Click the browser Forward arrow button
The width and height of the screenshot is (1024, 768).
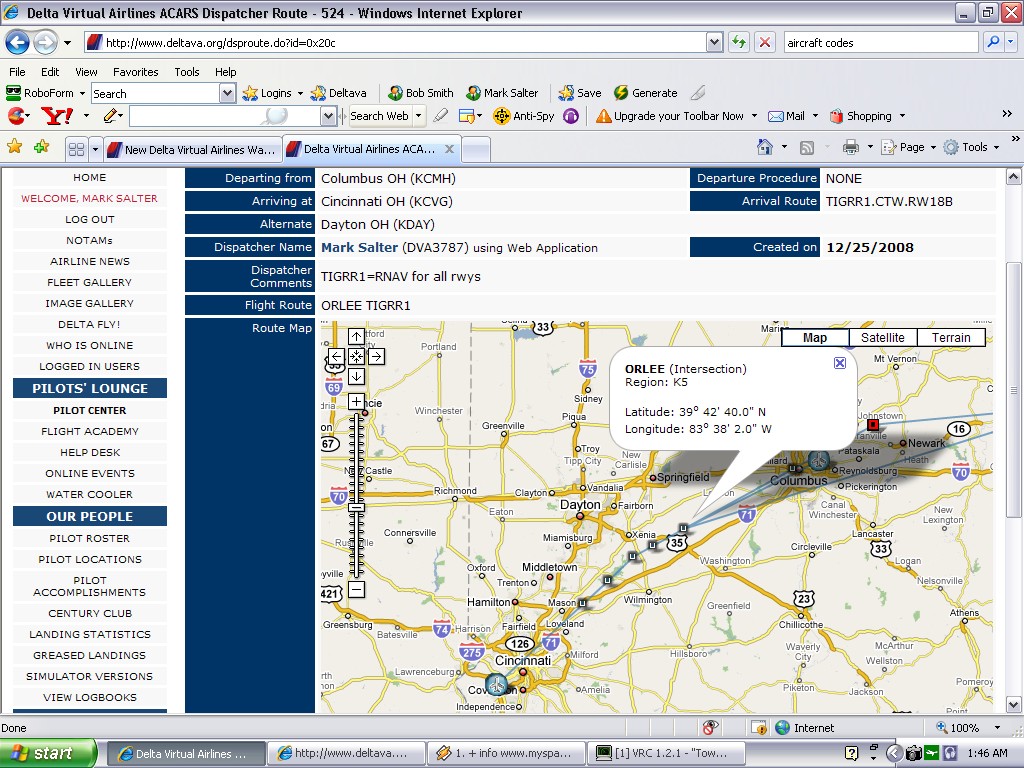point(45,43)
